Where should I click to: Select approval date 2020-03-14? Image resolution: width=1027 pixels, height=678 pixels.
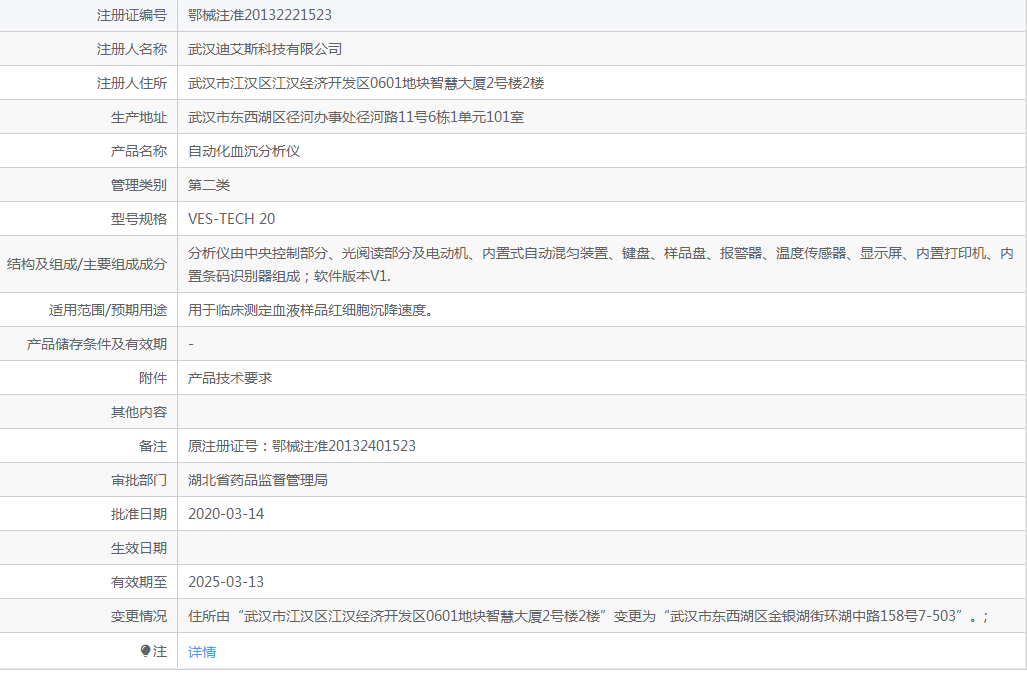226,514
